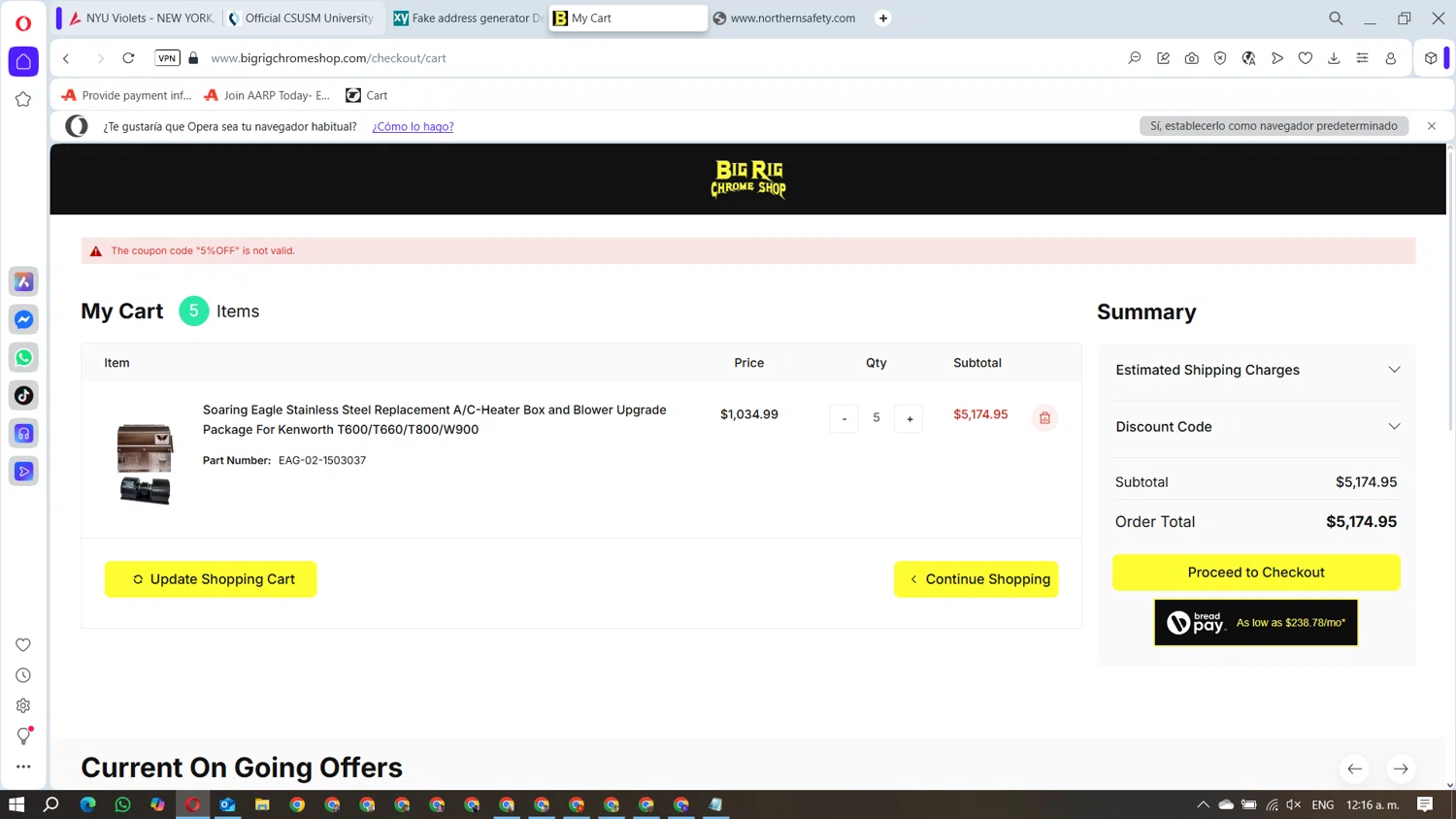Open Messenger in Opera sidebar
Image resolution: width=1456 pixels, height=819 pixels.
23,319
